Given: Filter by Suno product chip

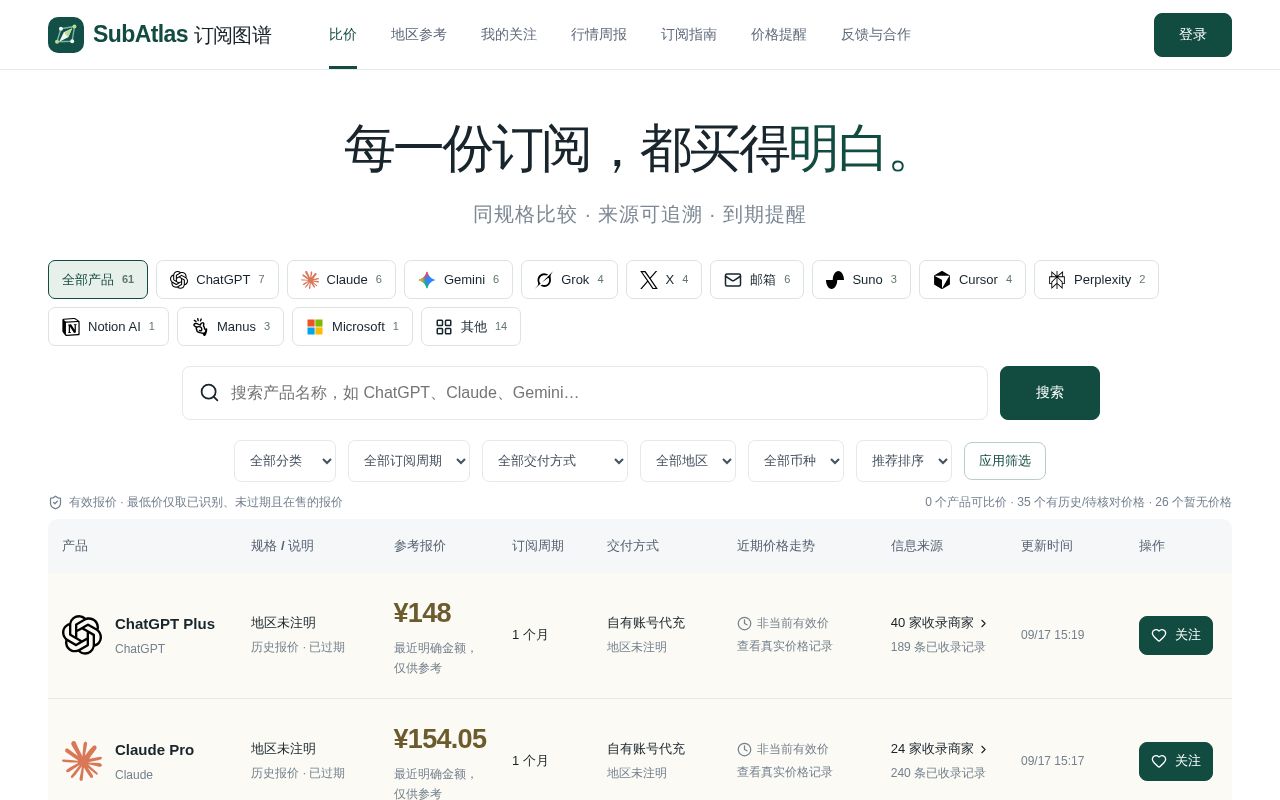Looking at the screenshot, I should 861,280.
